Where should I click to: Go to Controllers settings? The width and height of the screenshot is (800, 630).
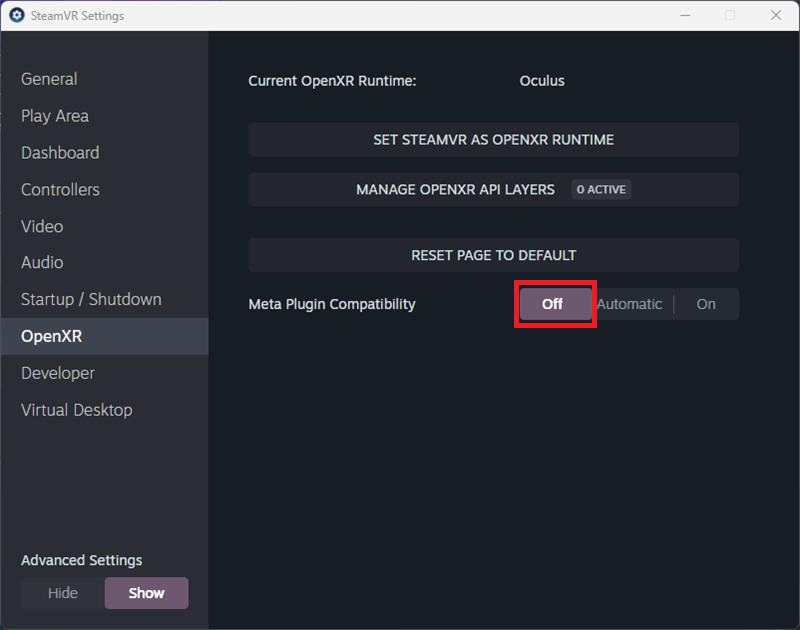(60, 189)
